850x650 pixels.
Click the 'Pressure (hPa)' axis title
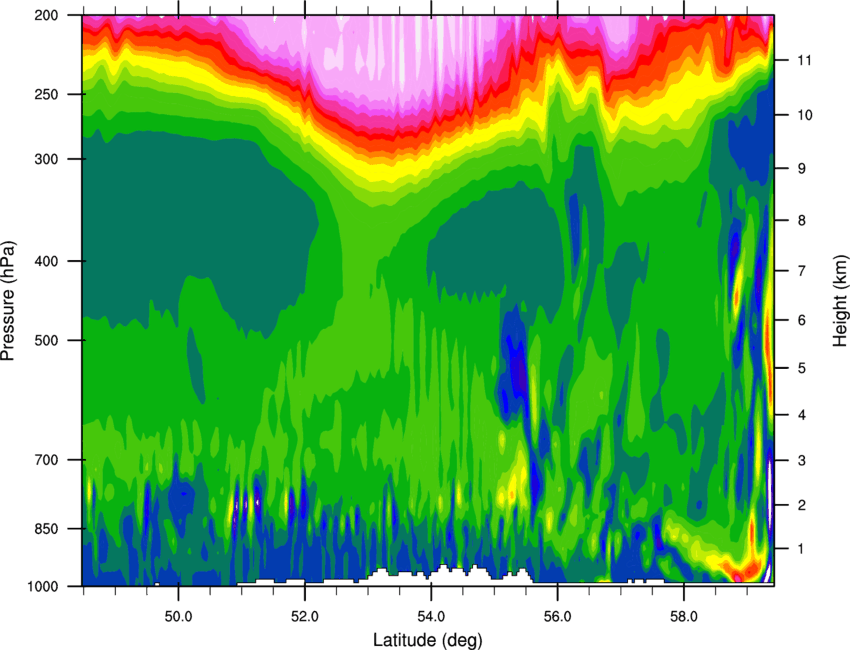click(x=8, y=300)
